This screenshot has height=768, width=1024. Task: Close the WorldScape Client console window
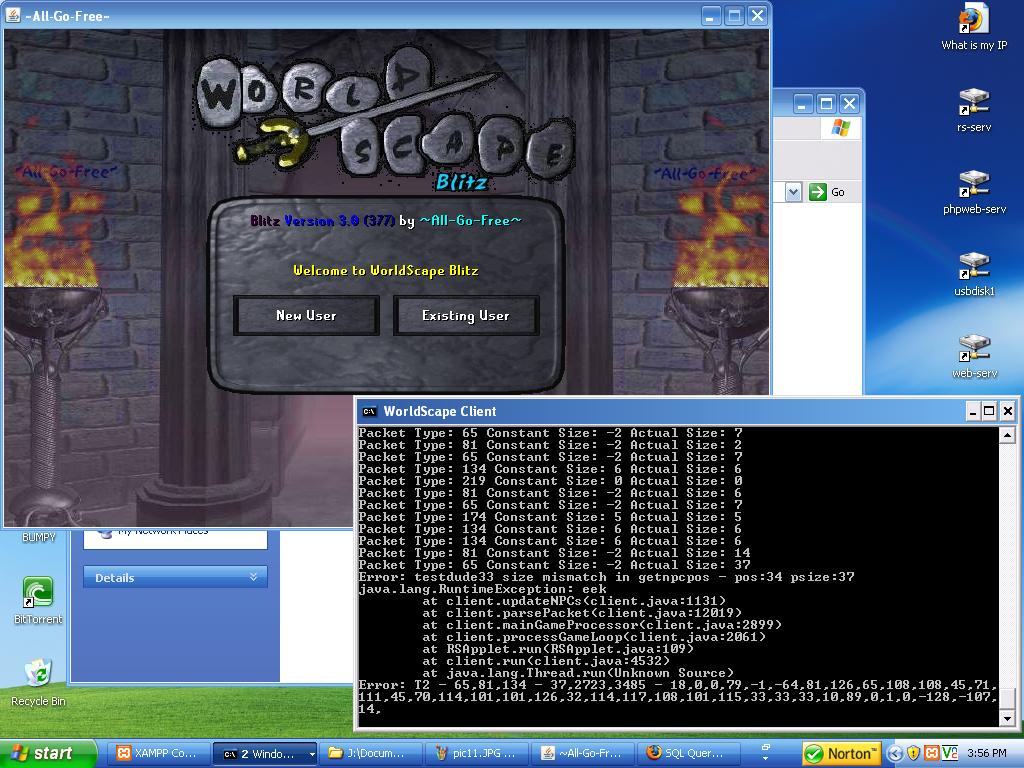(x=1007, y=411)
